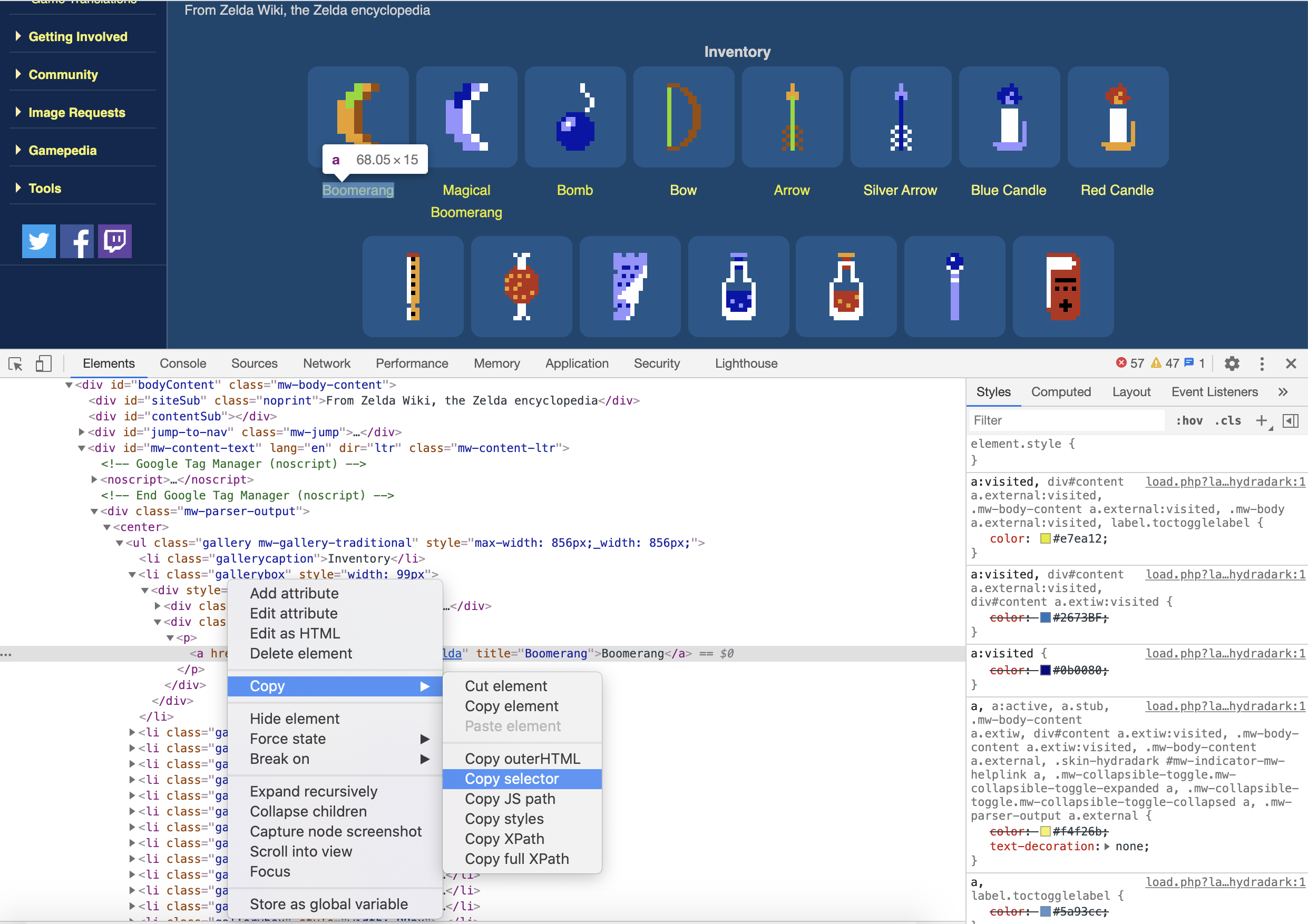This screenshot has width=1308, height=924.
Task: Click the Twitter icon in sidebar
Action: point(39,241)
